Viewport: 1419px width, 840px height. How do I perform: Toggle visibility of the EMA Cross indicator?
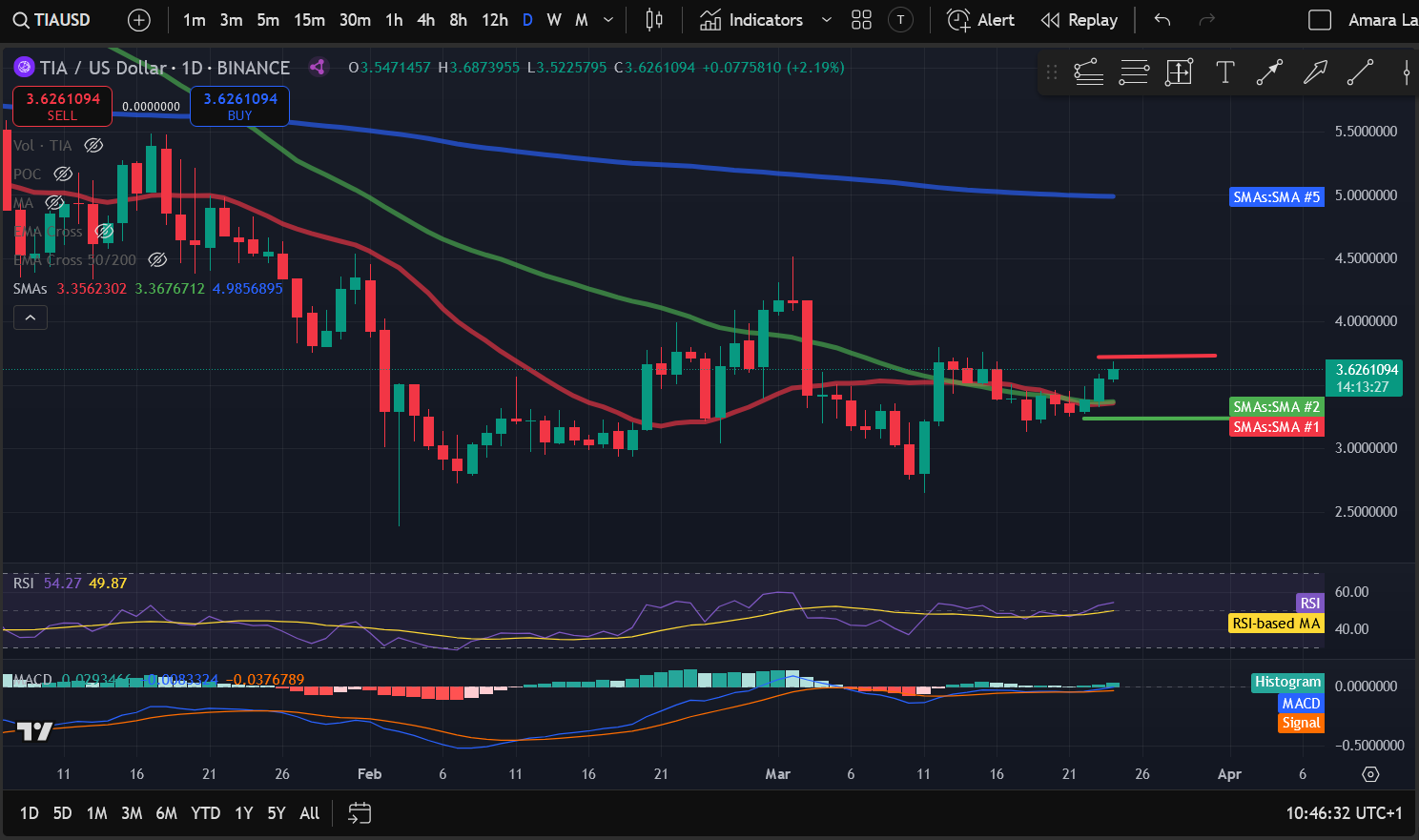pos(105,232)
